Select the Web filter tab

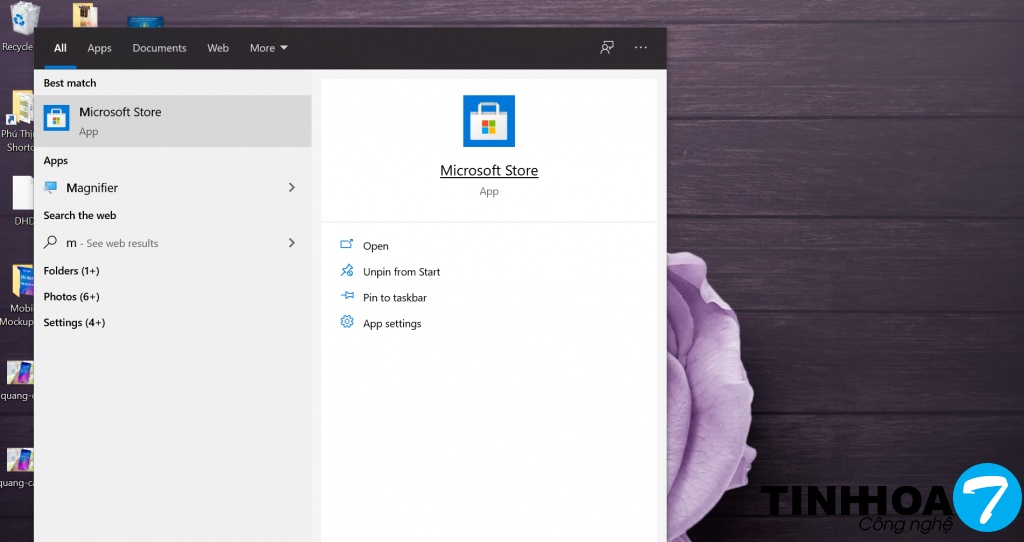click(x=218, y=48)
